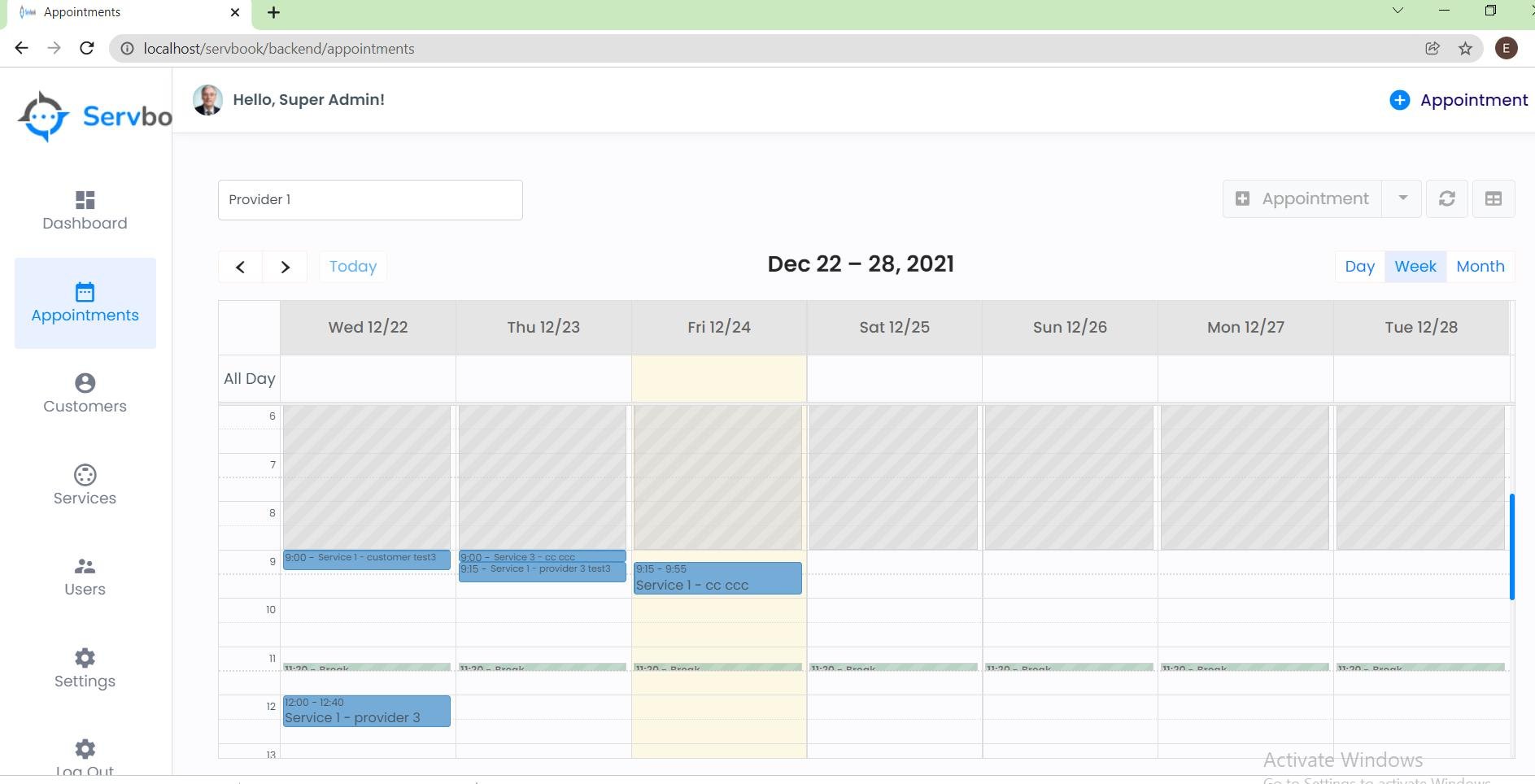Bookmark the page with the star icon
1535x784 pixels.
point(1465,49)
